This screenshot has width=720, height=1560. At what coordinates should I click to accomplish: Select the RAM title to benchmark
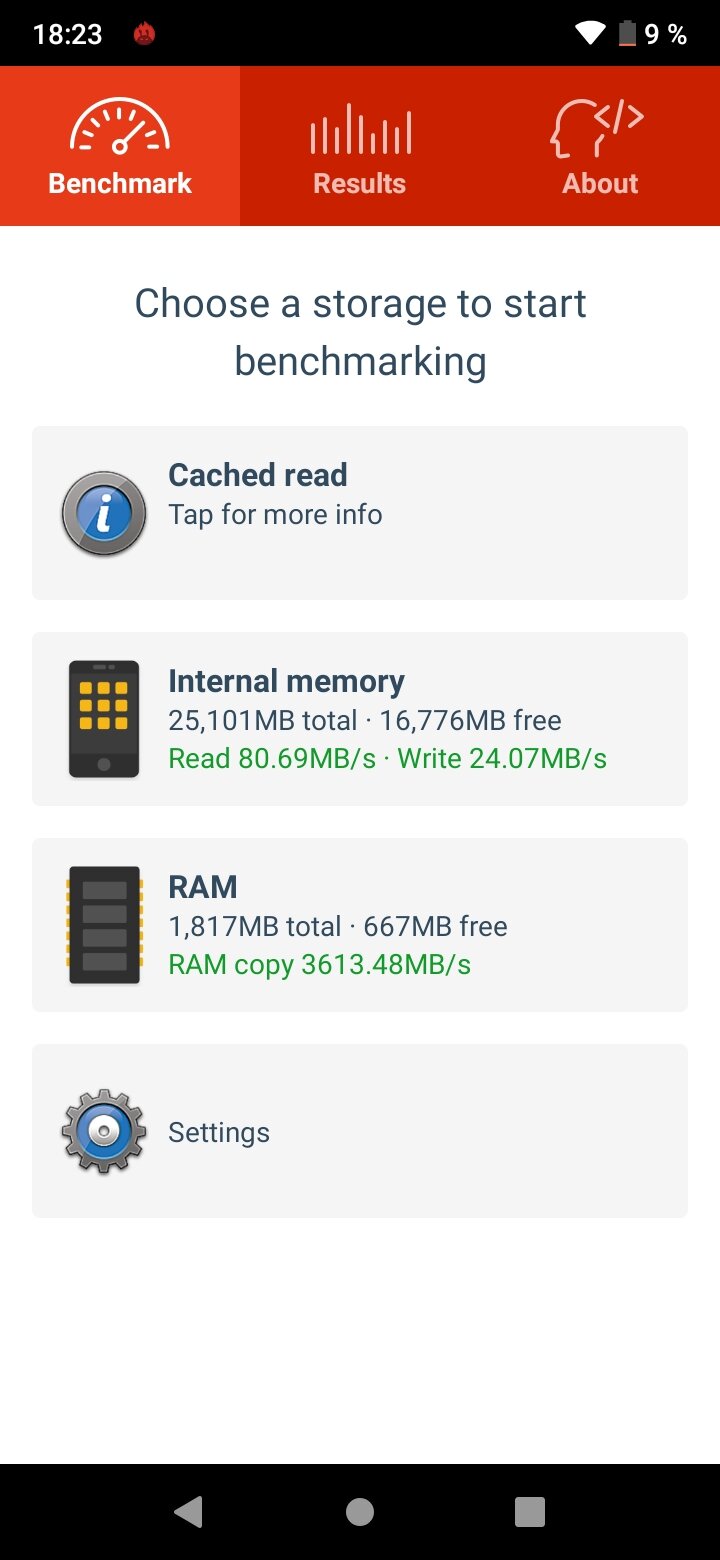pos(203,887)
